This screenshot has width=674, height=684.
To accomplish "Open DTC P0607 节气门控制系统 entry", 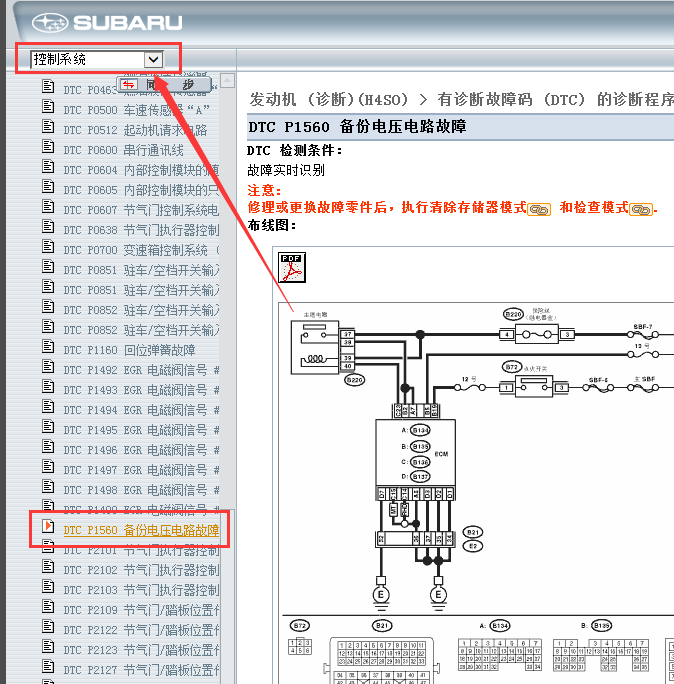I will tap(141, 210).
